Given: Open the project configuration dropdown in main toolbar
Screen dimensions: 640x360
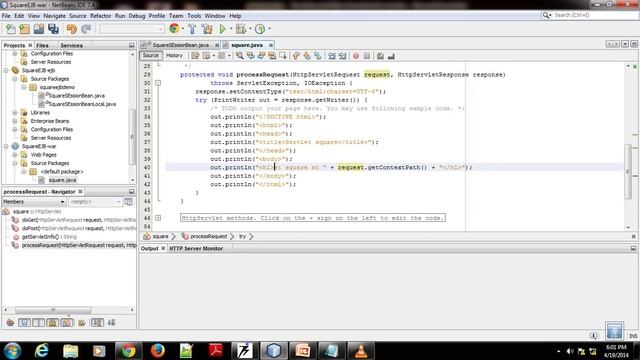Looking at the screenshot, I should pyautogui.click(x=131, y=29).
